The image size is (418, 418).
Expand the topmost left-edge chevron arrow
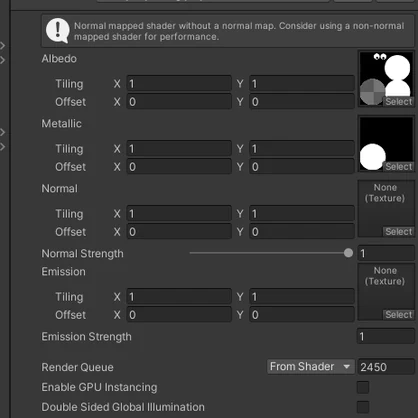(x=3, y=46)
